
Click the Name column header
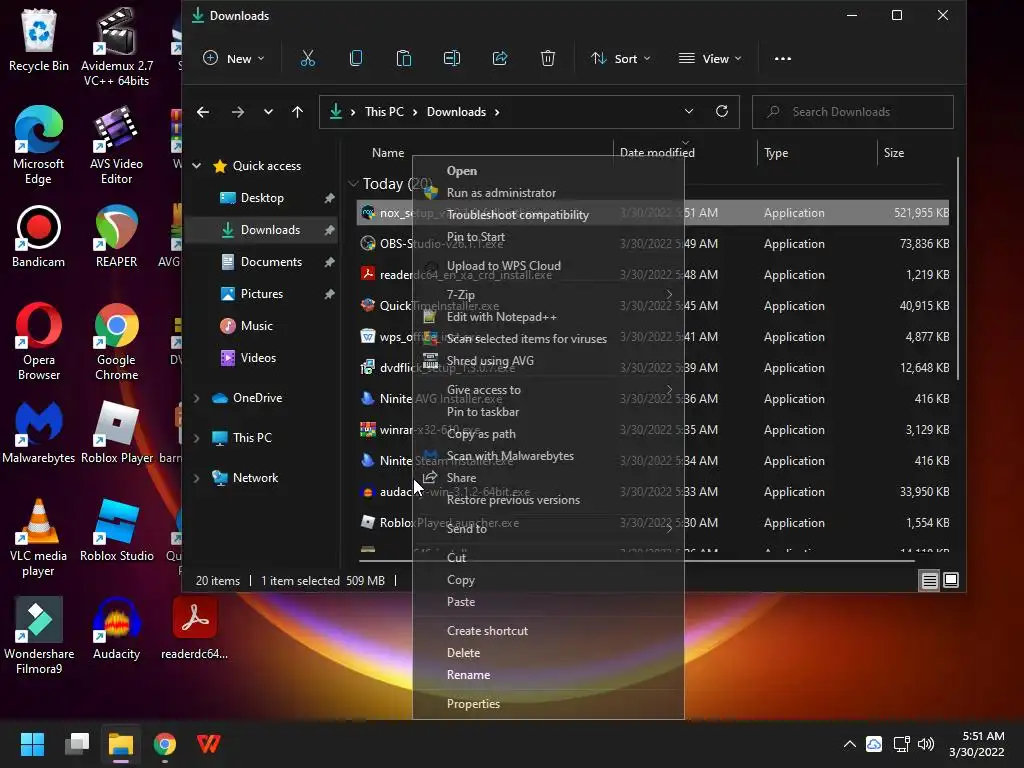[388, 153]
